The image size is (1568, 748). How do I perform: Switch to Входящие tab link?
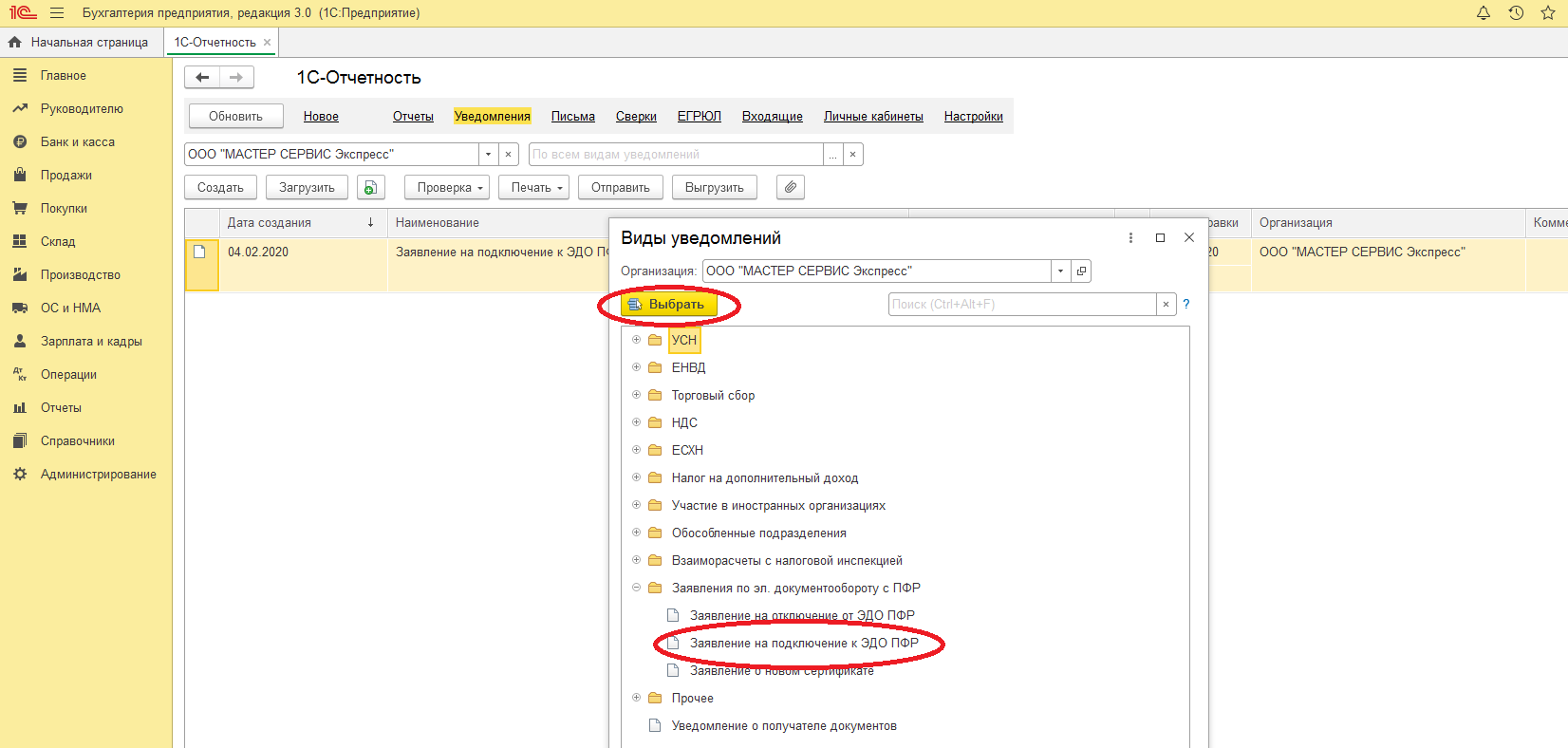pyautogui.click(x=773, y=116)
